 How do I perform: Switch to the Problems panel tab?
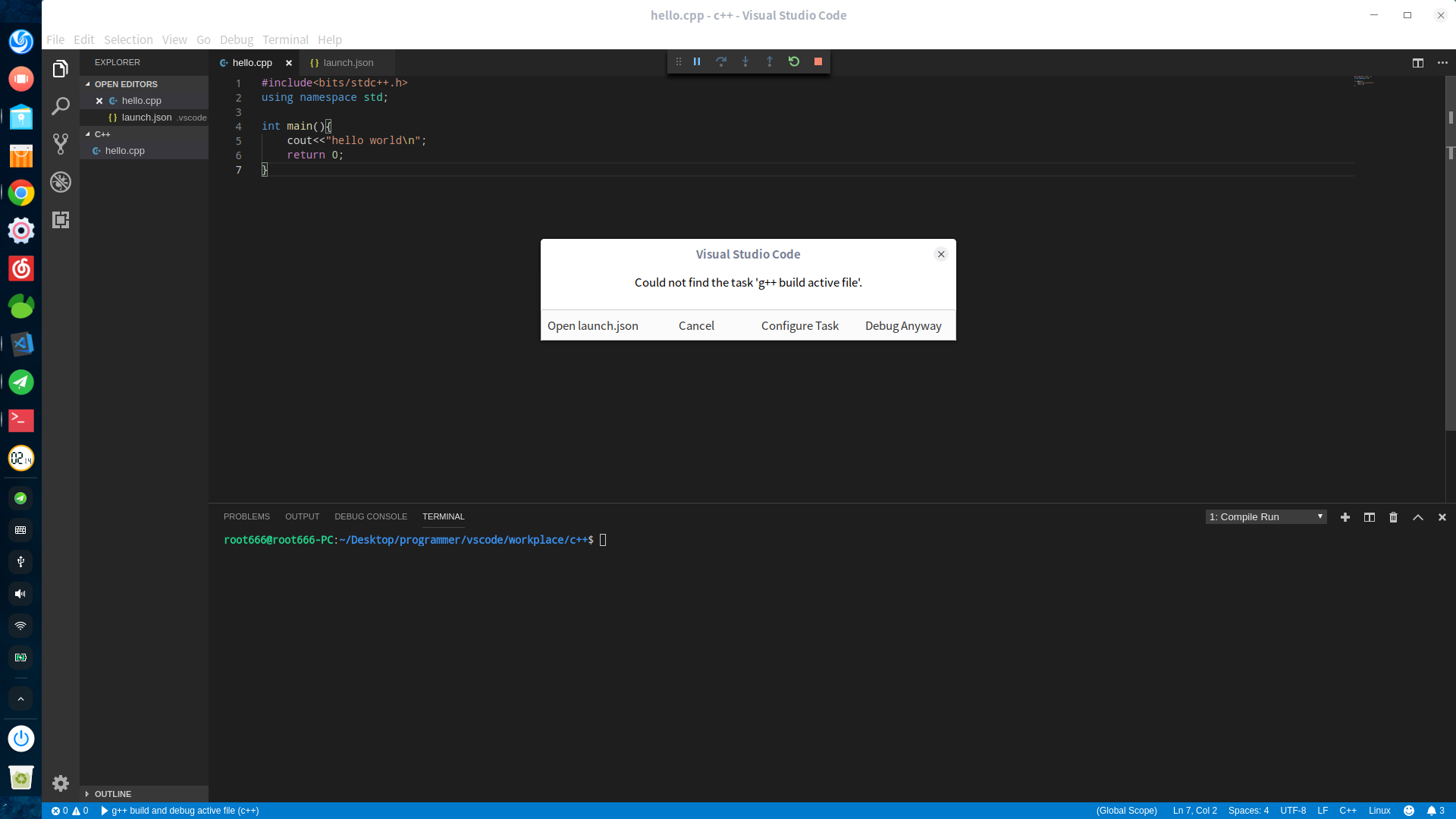coord(246,516)
